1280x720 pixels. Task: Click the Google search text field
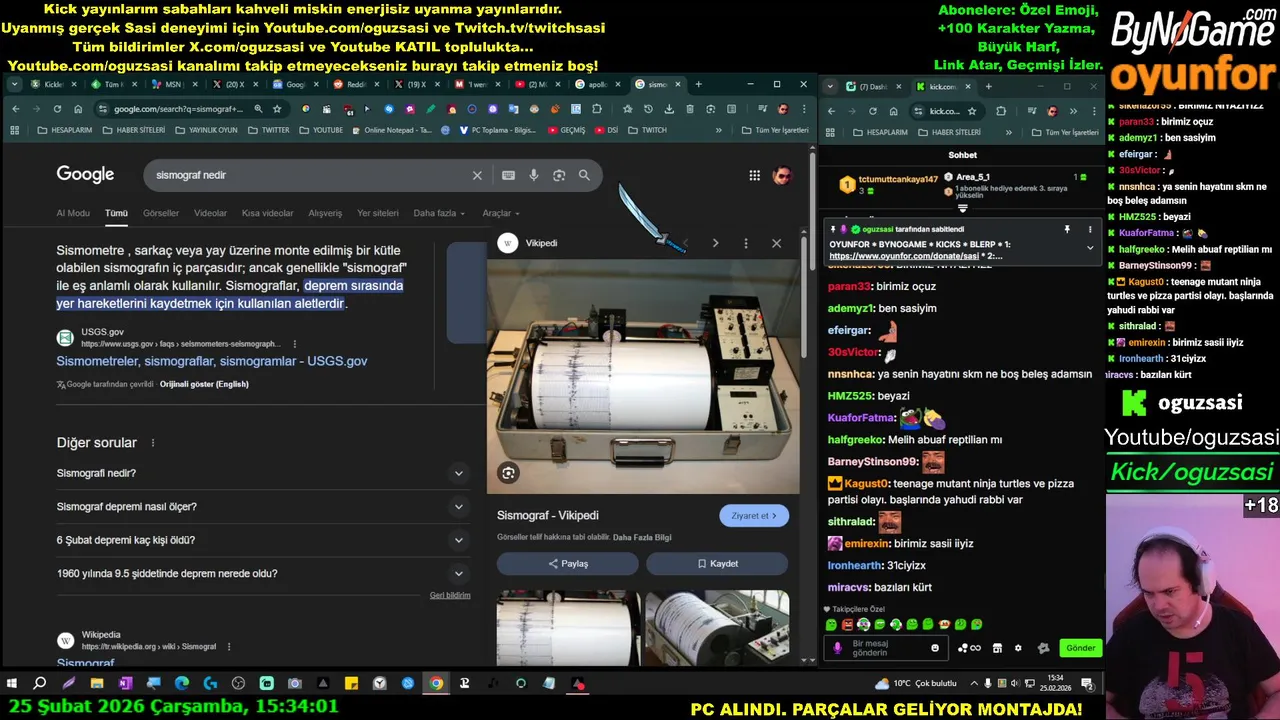tap(310, 175)
